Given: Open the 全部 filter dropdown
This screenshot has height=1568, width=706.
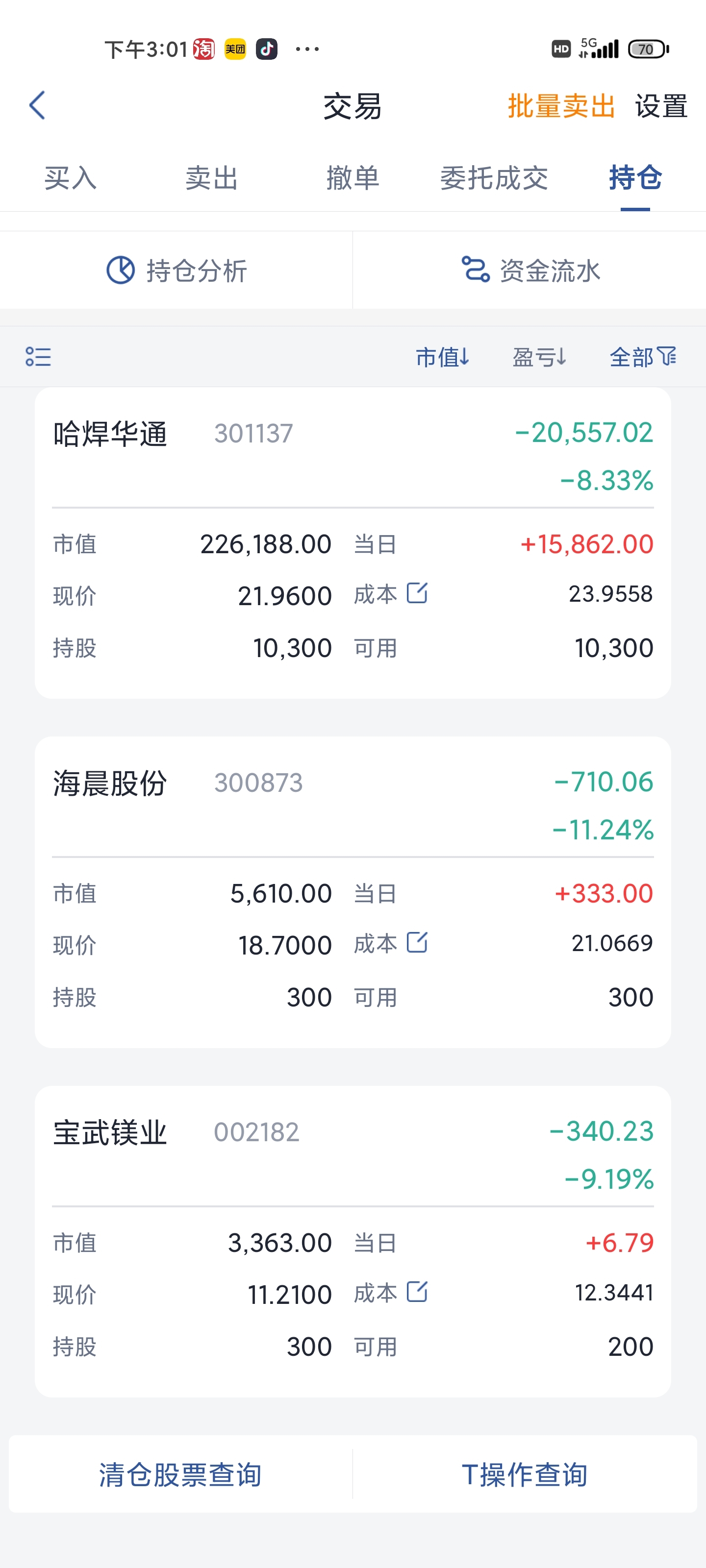Looking at the screenshot, I should pos(643,357).
